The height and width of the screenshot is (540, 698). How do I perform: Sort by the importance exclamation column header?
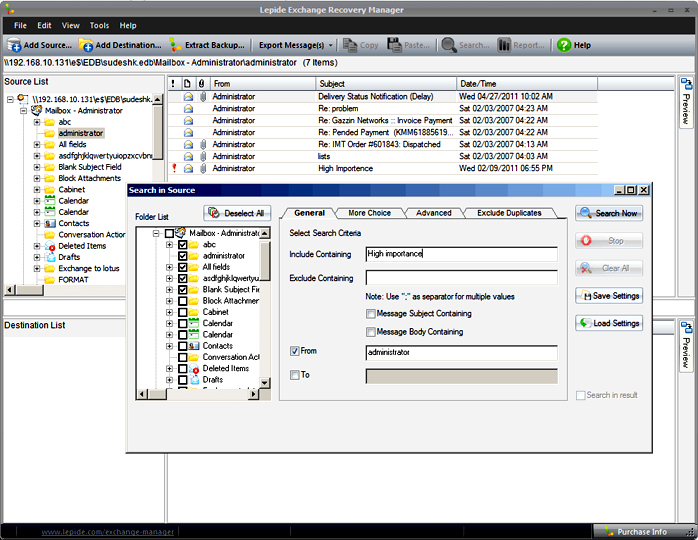(x=173, y=84)
